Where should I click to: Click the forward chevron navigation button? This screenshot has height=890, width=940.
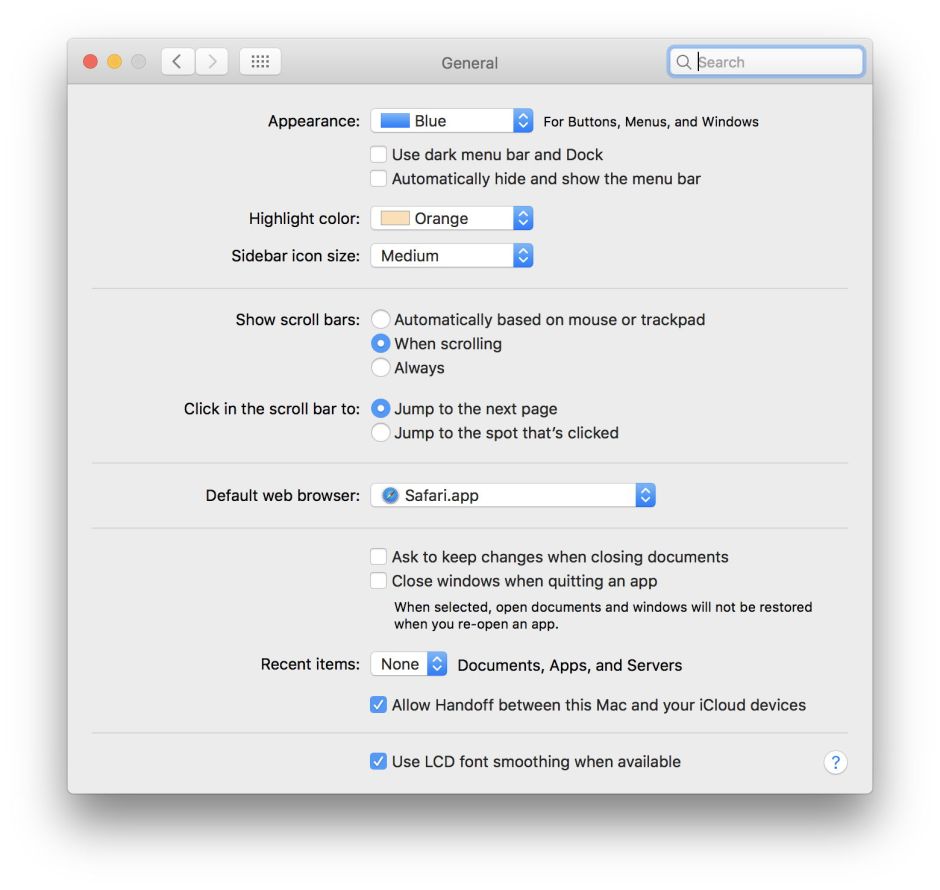211,62
